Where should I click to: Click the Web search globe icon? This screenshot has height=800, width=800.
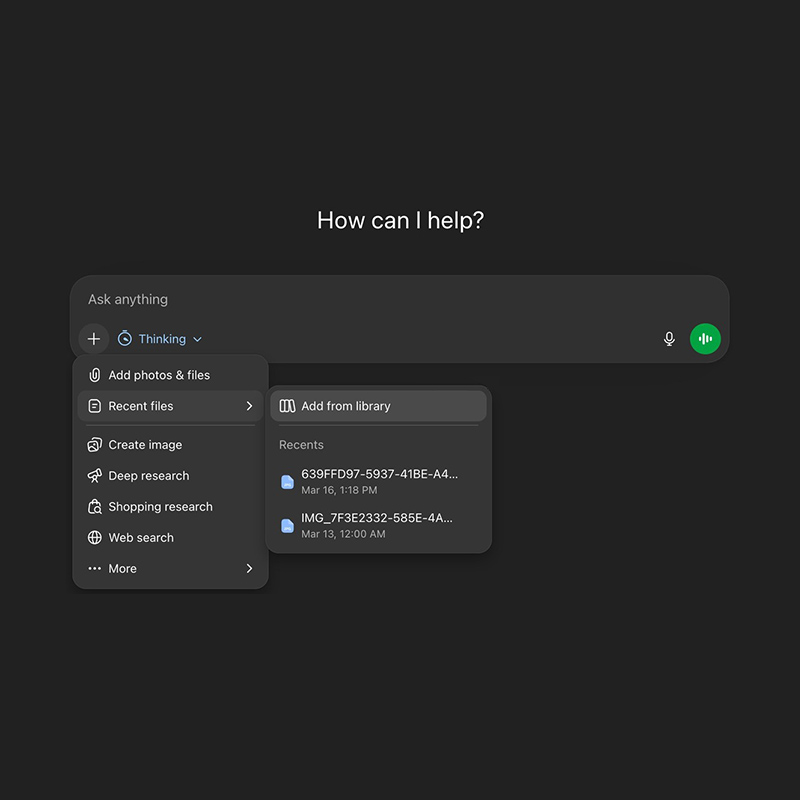pyautogui.click(x=95, y=538)
